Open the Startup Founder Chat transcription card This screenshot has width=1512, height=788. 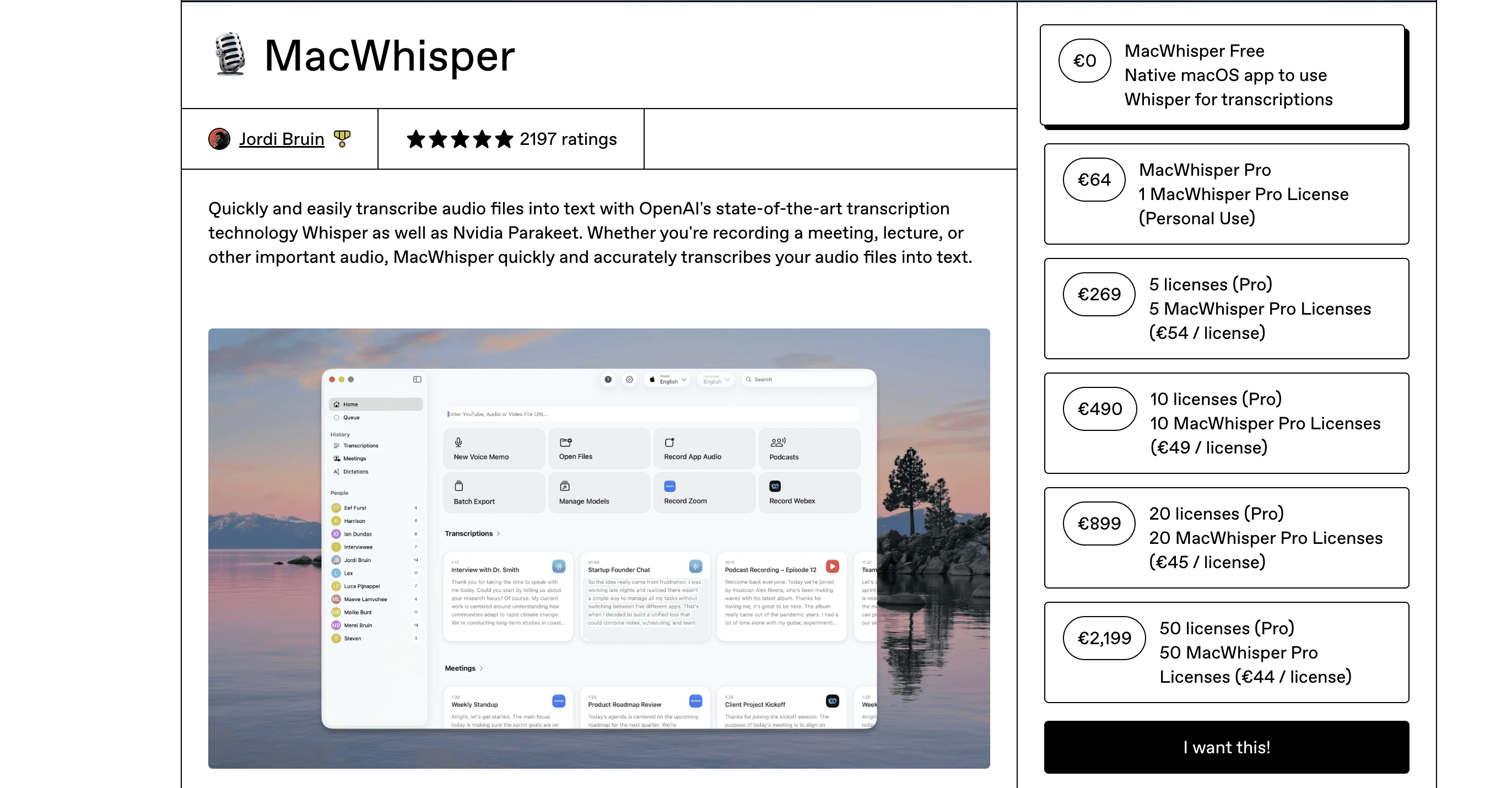(645, 596)
